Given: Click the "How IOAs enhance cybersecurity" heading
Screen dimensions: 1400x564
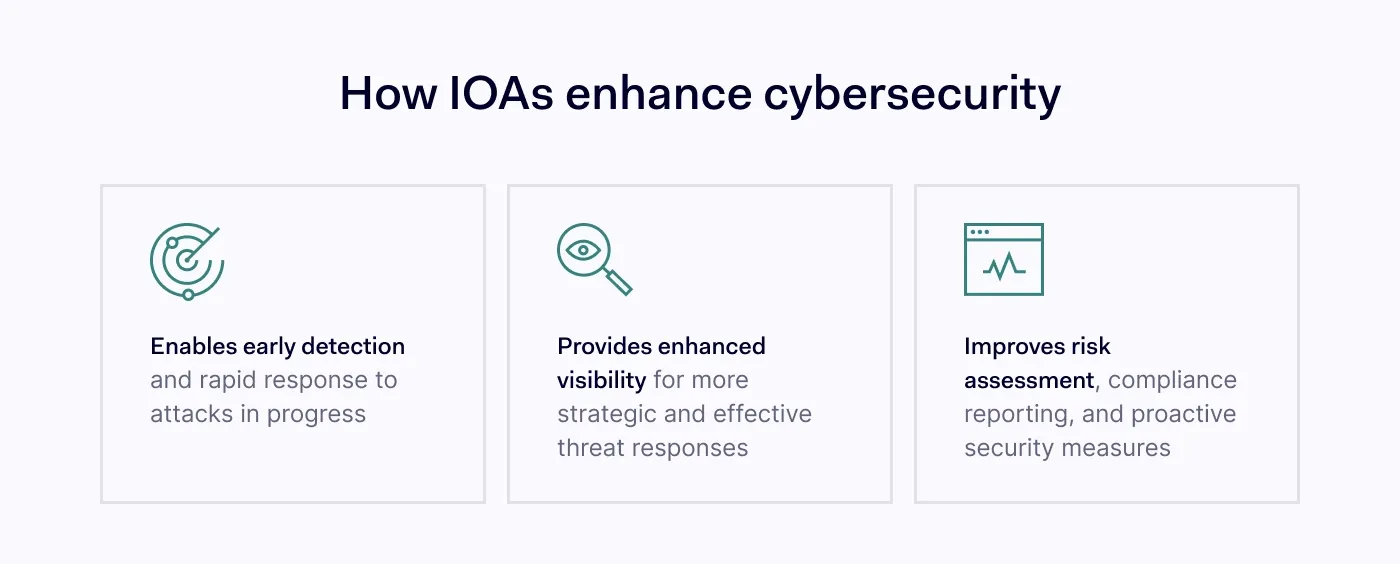Looking at the screenshot, I should coord(700,94).
